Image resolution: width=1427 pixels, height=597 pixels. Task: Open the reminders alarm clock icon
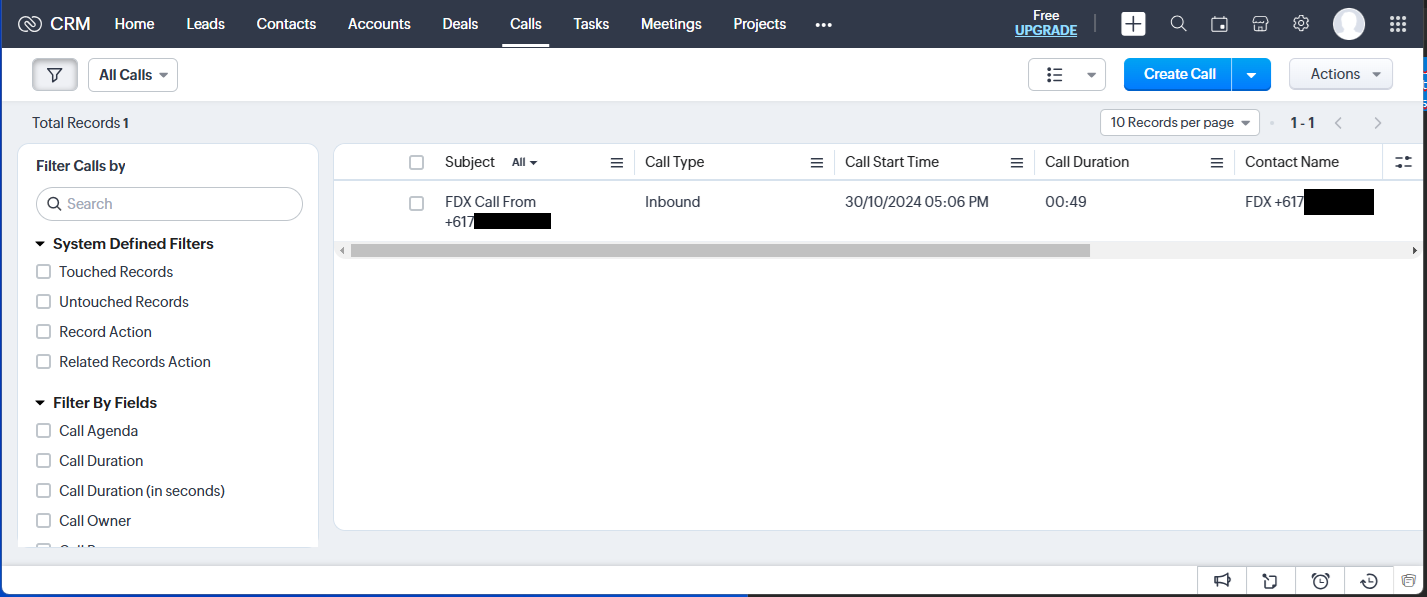[x=1320, y=581]
